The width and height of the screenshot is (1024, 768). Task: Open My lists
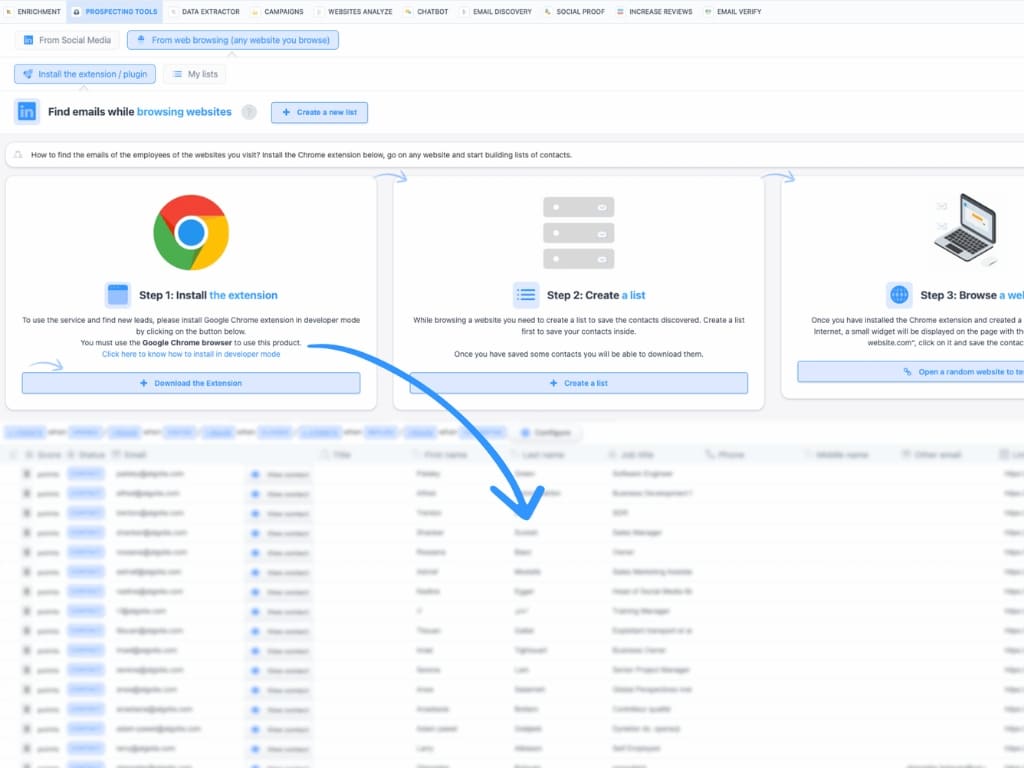click(x=195, y=74)
